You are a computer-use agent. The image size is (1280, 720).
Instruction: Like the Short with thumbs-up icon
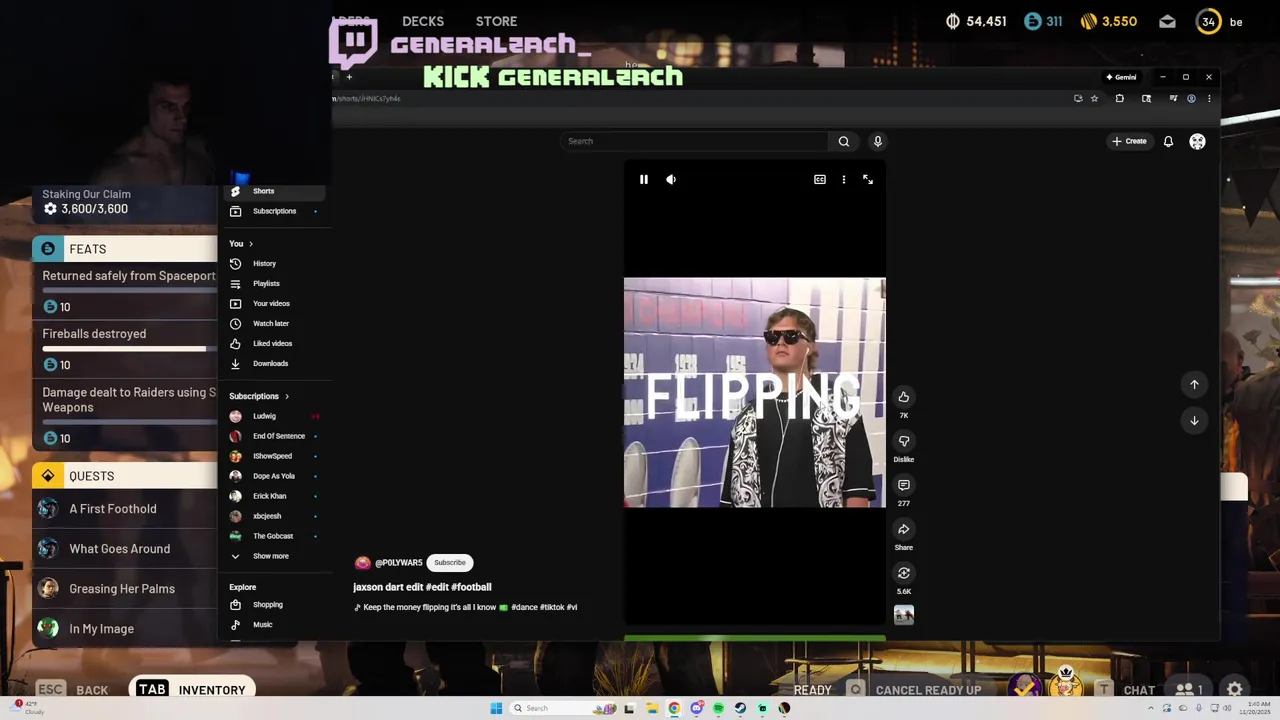pos(904,397)
